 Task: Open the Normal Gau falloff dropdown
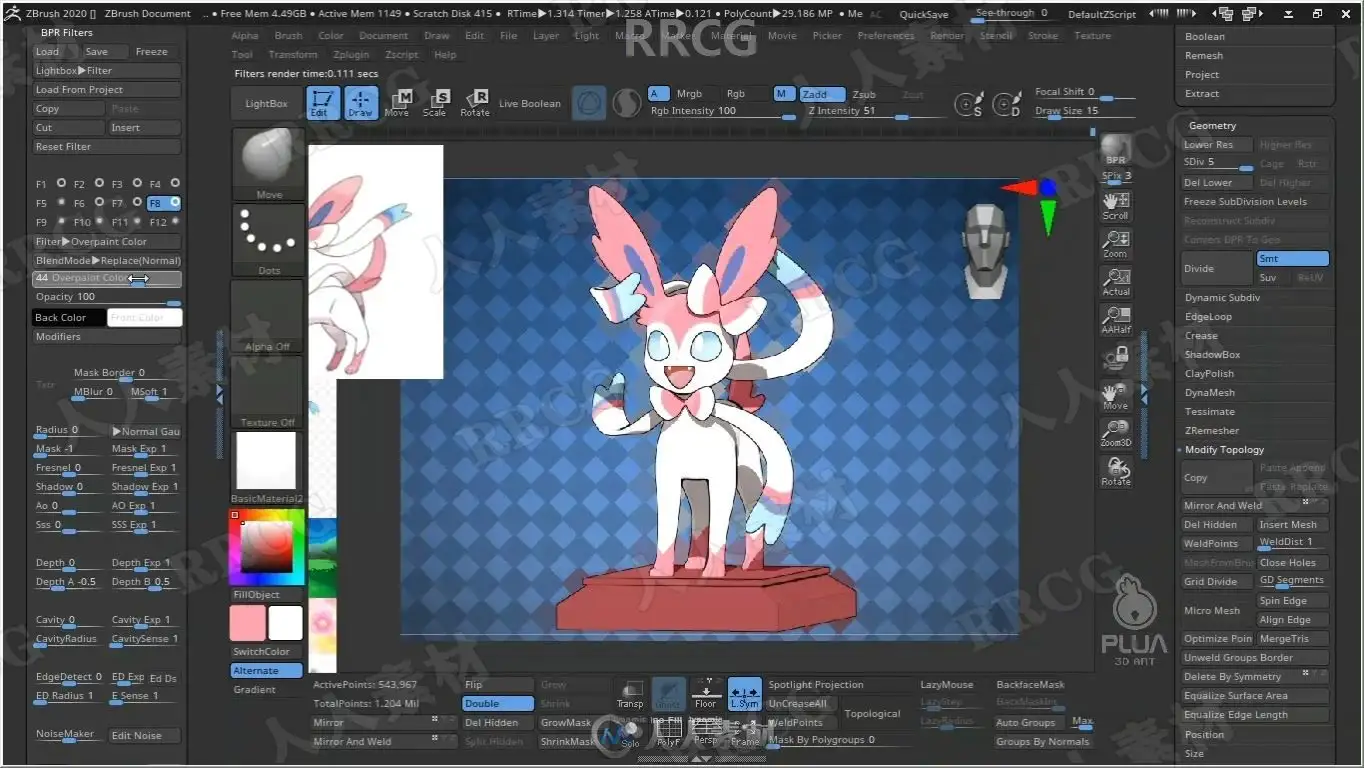tap(145, 431)
